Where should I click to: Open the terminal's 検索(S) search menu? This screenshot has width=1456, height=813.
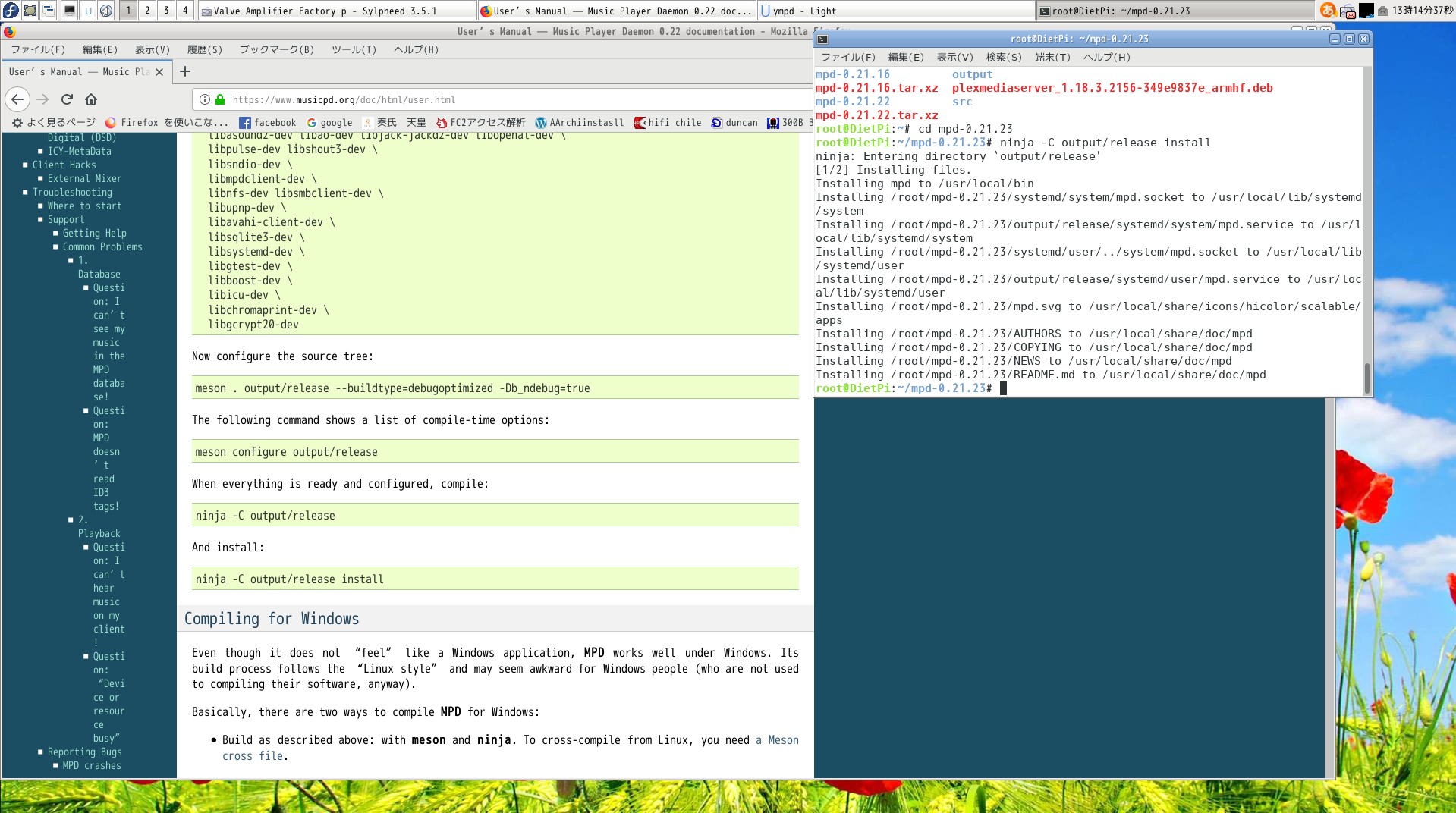click(x=1003, y=57)
